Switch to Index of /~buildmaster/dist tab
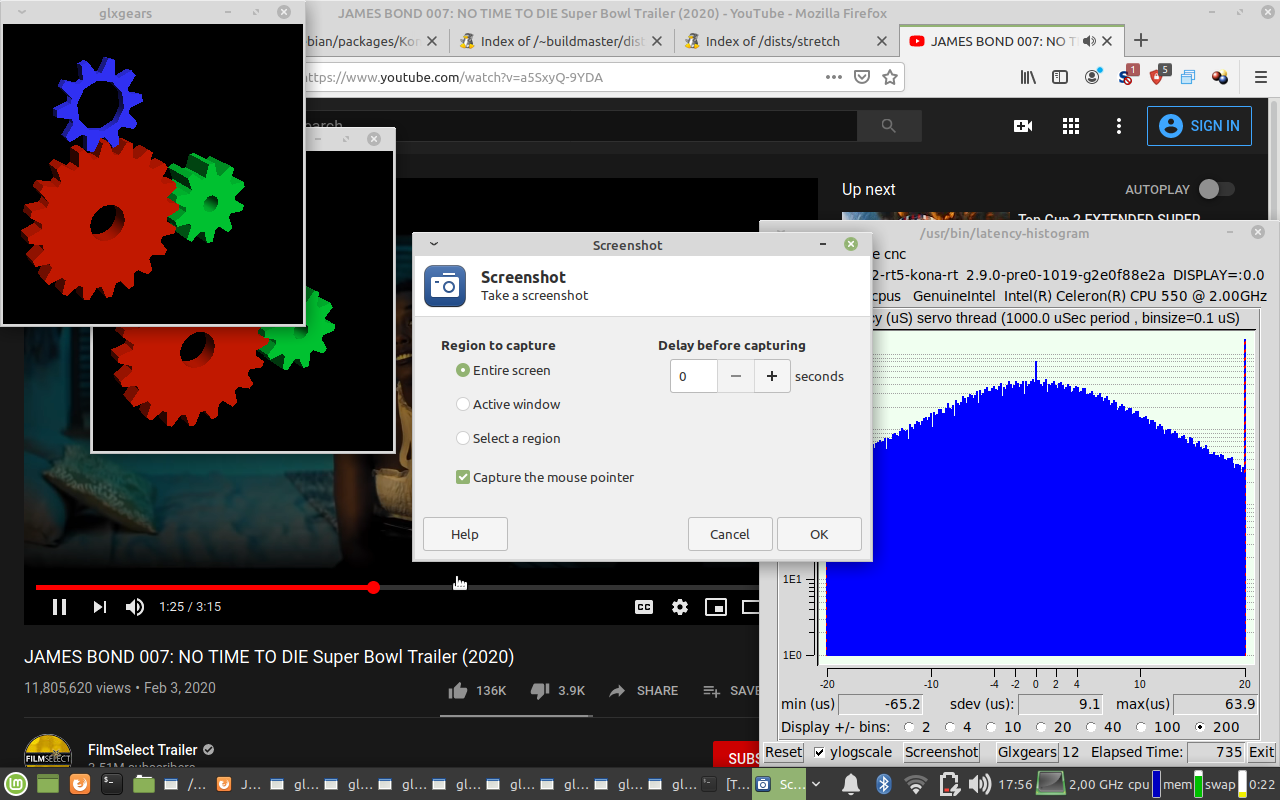 point(562,41)
